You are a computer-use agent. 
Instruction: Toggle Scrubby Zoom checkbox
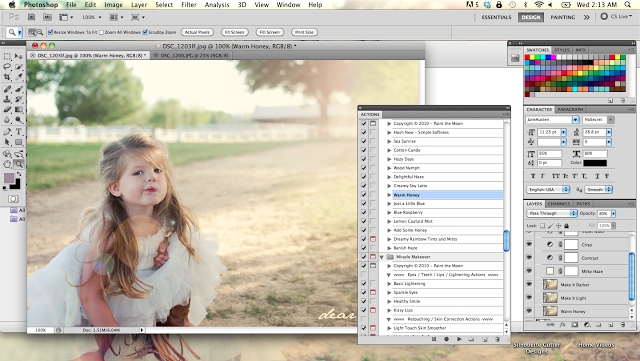pyautogui.click(x=145, y=32)
